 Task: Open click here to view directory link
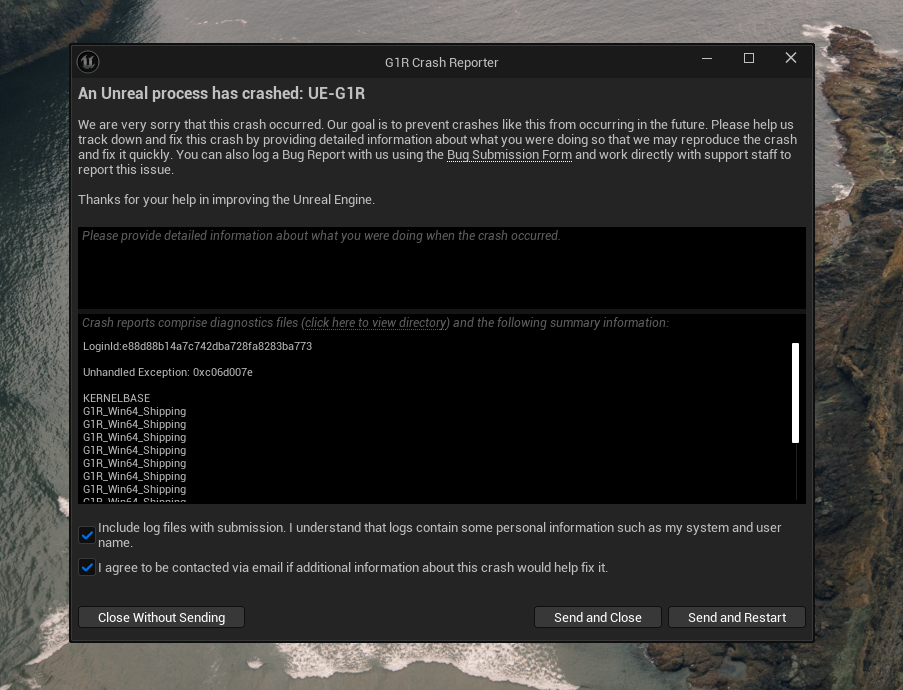click(x=375, y=323)
